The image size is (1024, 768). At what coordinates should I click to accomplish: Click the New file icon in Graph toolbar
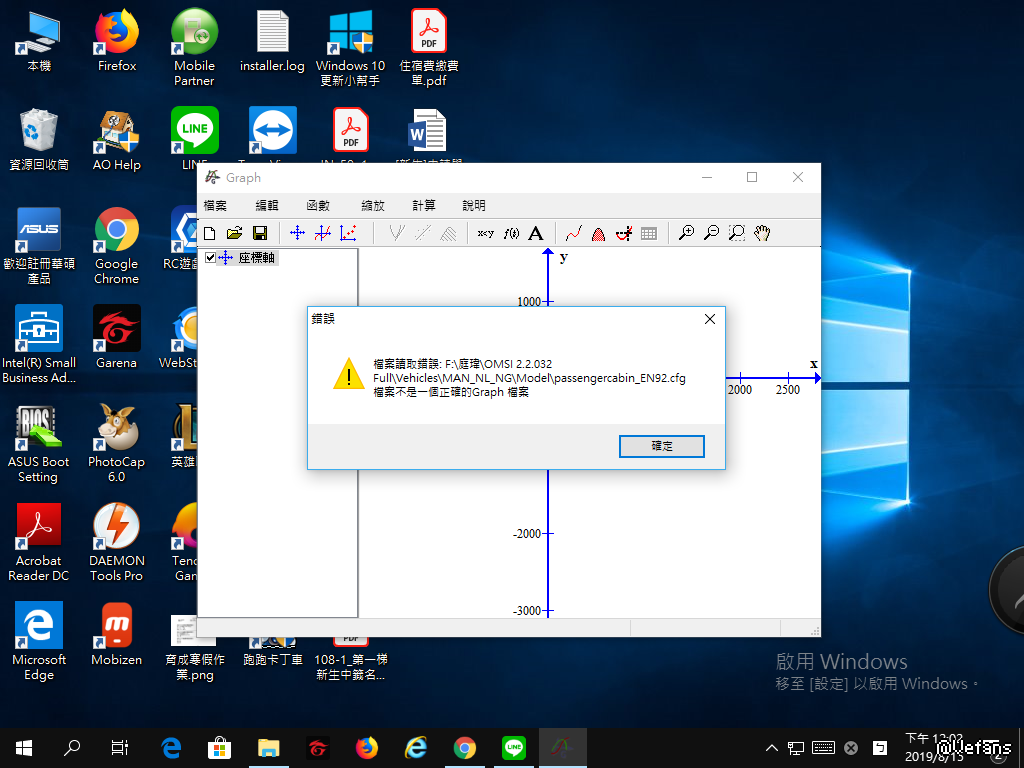[210, 233]
